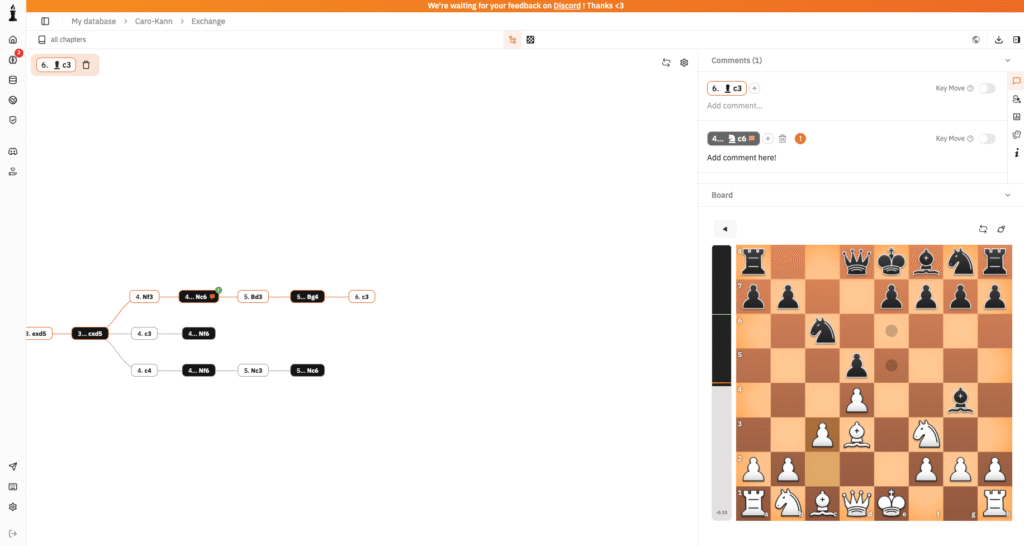Toggle the left sidebar panel icon

point(45,22)
